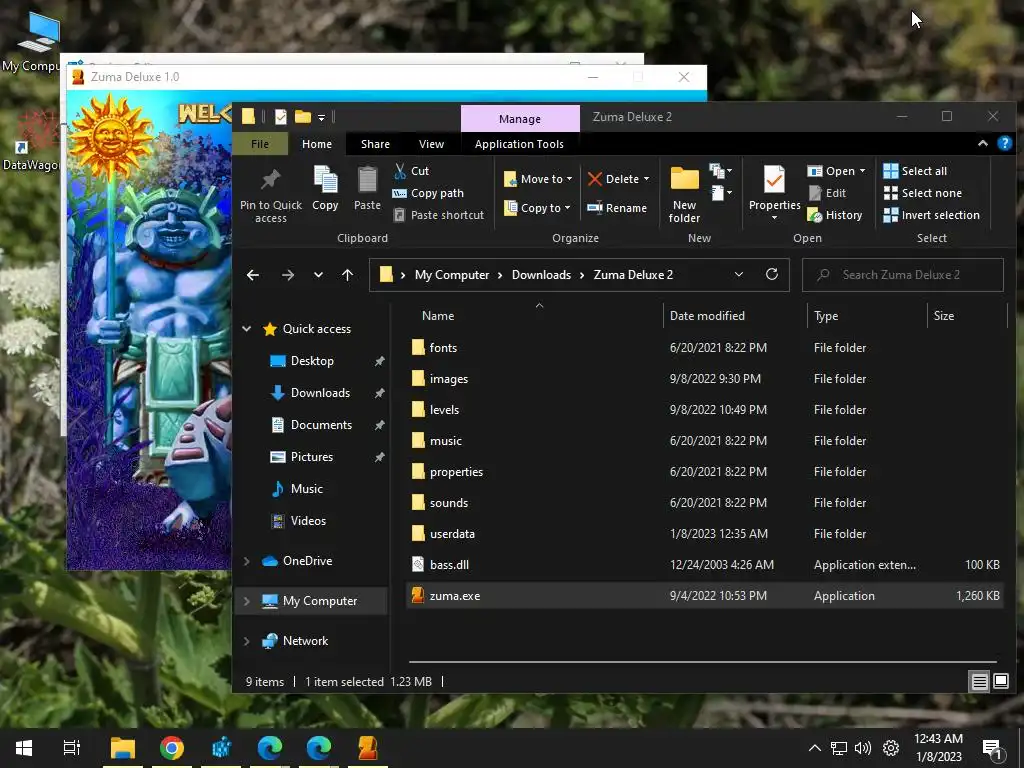This screenshot has height=768, width=1024.
Task: Click Invert selection in ribbon
Action: point(932,215)
